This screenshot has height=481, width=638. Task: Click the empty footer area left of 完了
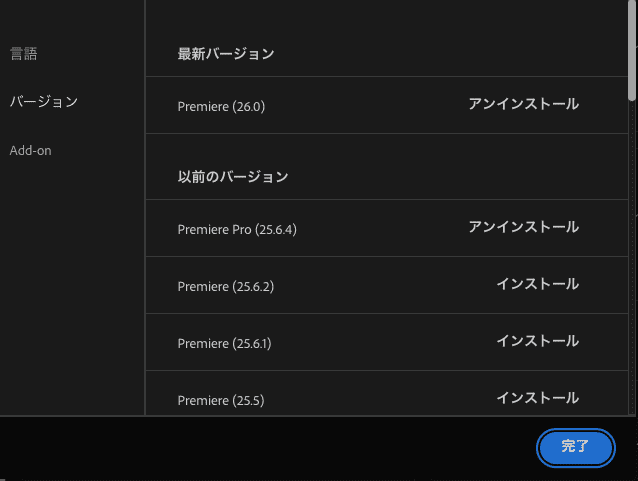coord(270,447)
